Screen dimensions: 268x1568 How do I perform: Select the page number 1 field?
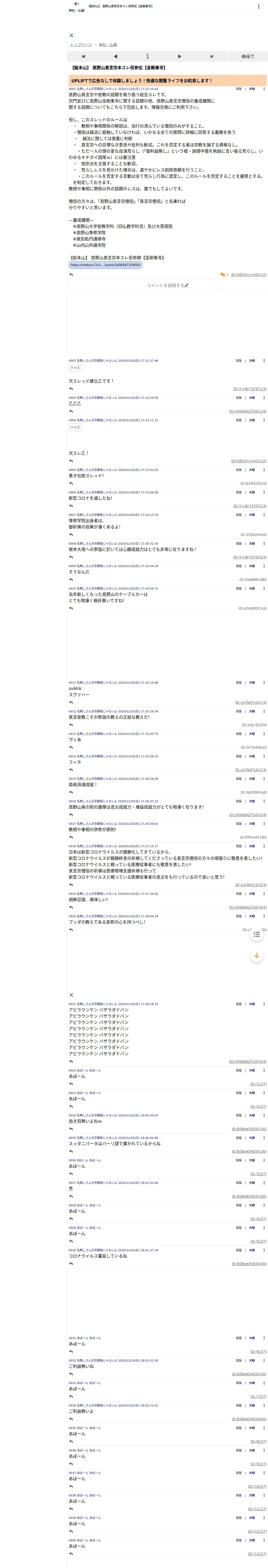(x=147, y=57)
